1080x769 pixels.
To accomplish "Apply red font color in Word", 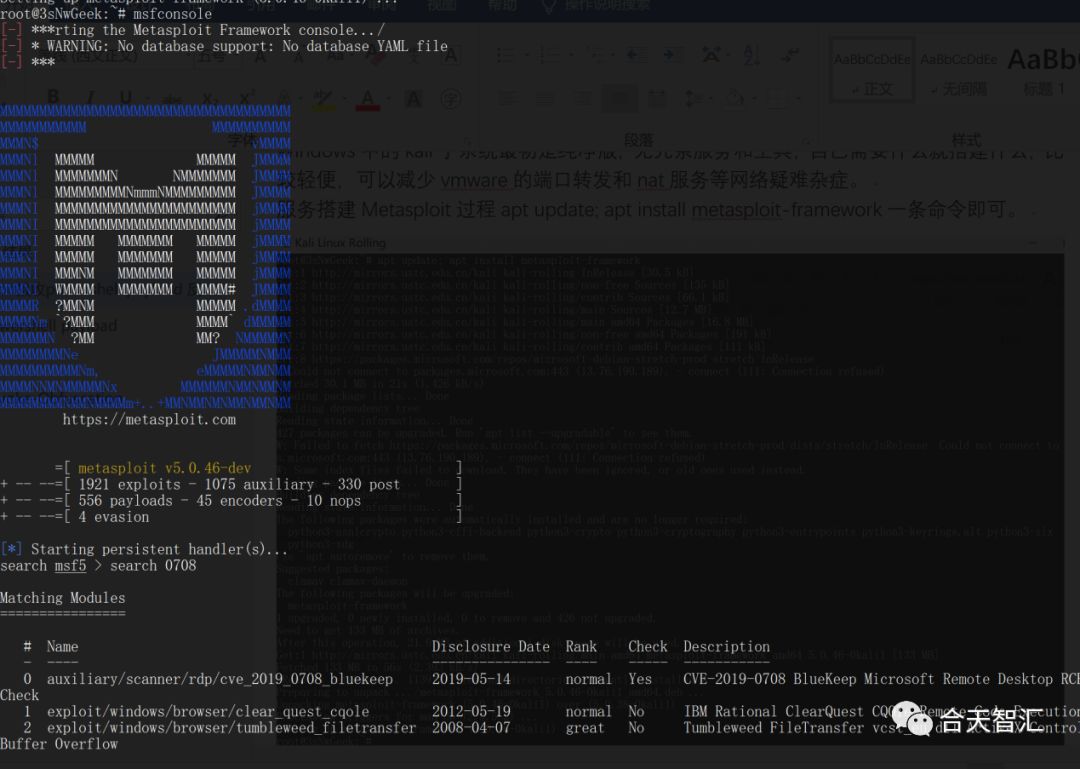I will coord(367,100).
